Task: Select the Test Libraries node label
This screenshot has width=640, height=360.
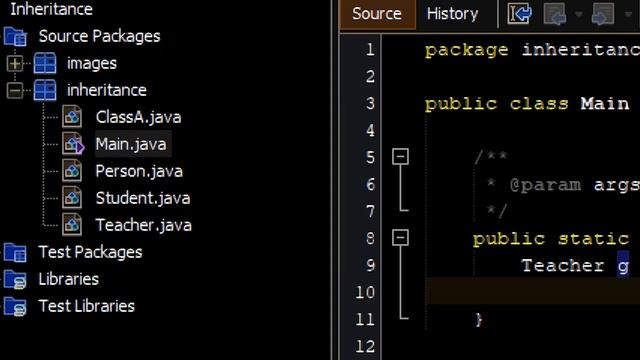Action: tap(87, 306)
